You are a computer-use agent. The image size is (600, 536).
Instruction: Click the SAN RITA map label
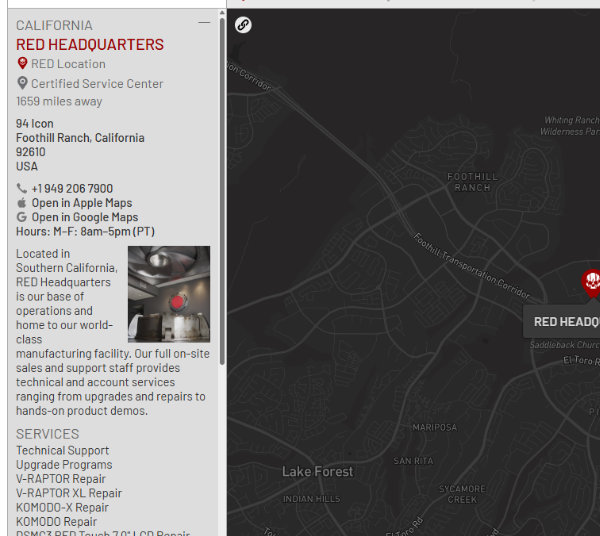414,461
